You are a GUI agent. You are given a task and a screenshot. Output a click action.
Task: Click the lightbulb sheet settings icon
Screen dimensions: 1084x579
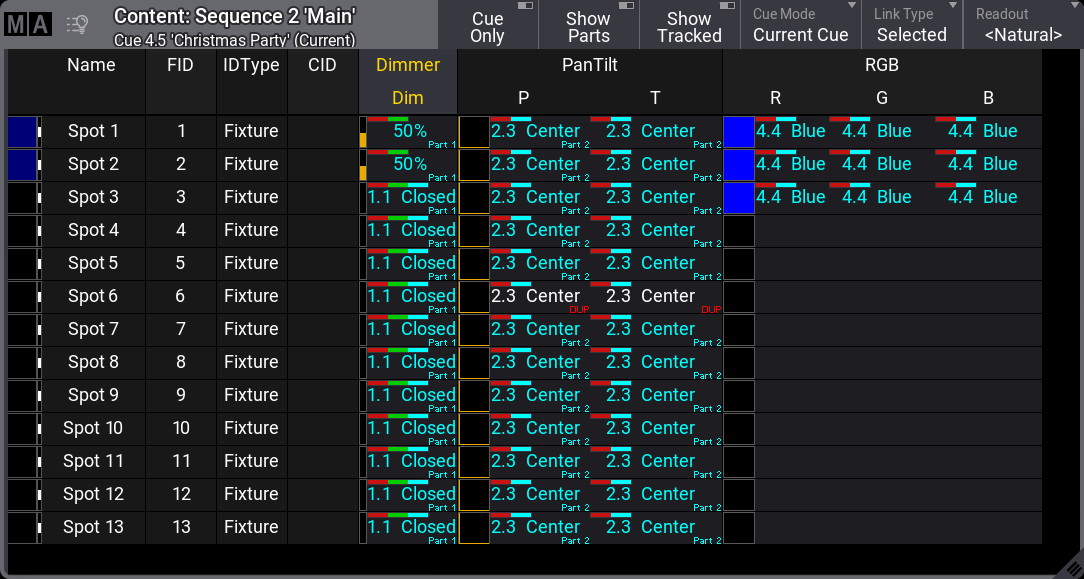(77, 25)
